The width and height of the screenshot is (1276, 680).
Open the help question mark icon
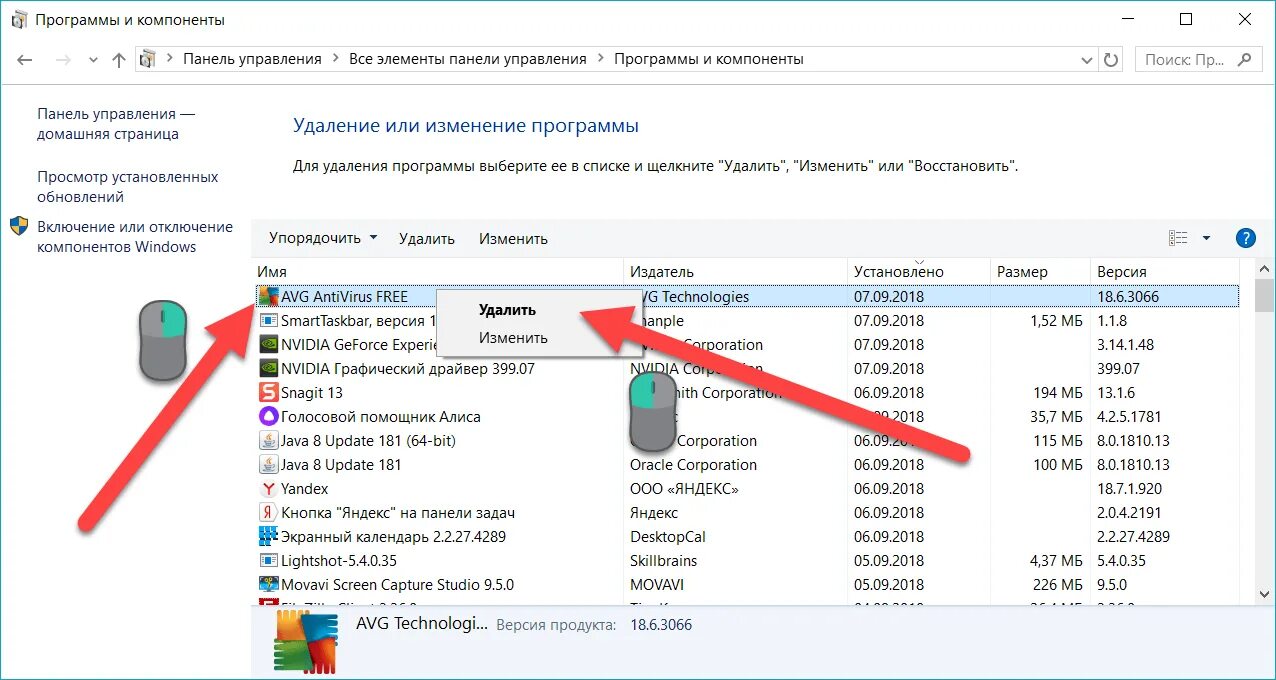(1245, 238)
